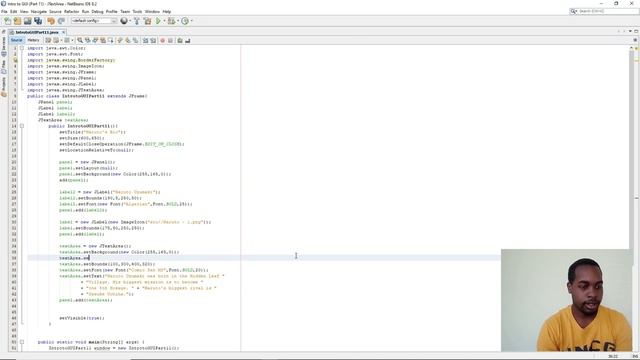Collapse the constructor fold at line 14
This screenshot has width=640, height=360.
[22, 126]
